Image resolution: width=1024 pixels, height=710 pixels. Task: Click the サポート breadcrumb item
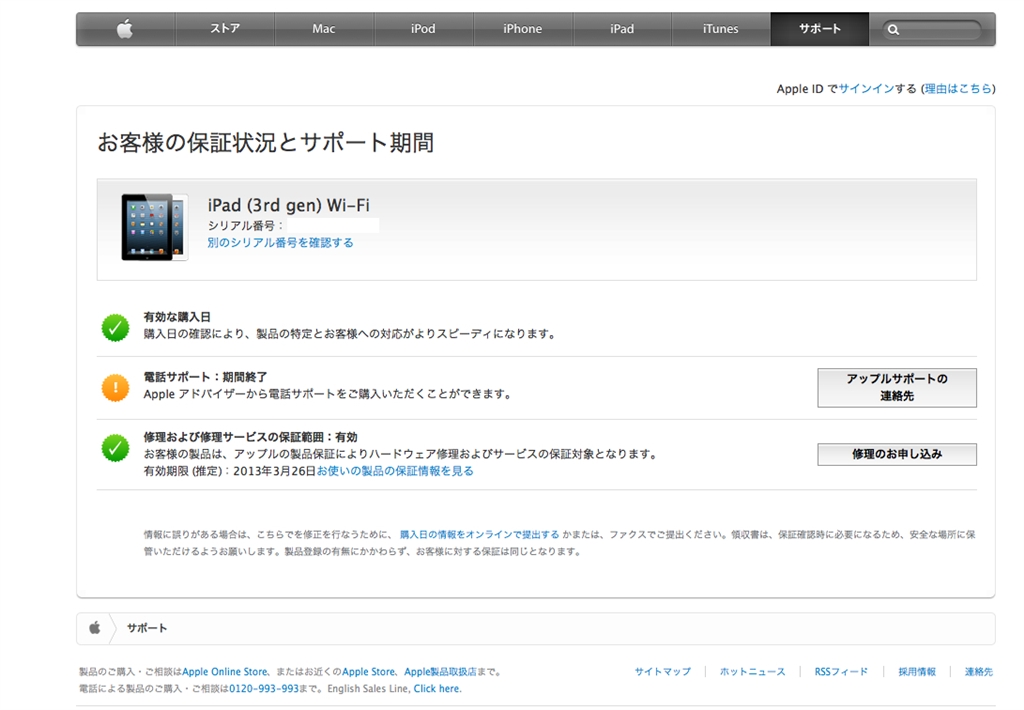pos(147,628)
